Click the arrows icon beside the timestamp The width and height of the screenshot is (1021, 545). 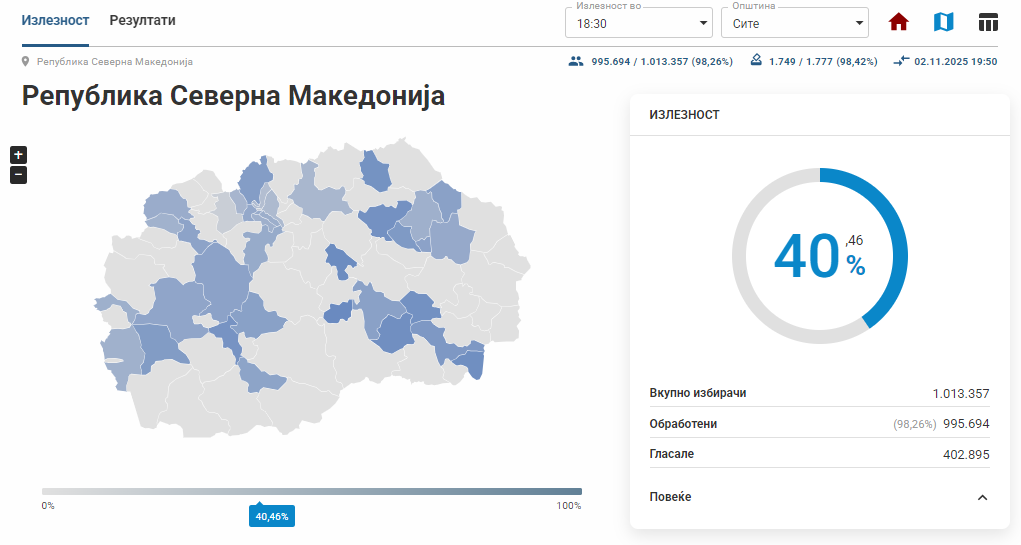[901, 61]
